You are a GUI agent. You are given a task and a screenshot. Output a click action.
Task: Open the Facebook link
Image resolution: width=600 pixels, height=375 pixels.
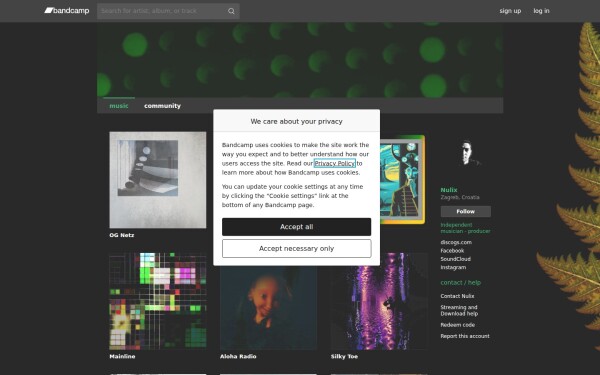pyautogui.click(x=452, y=251)
